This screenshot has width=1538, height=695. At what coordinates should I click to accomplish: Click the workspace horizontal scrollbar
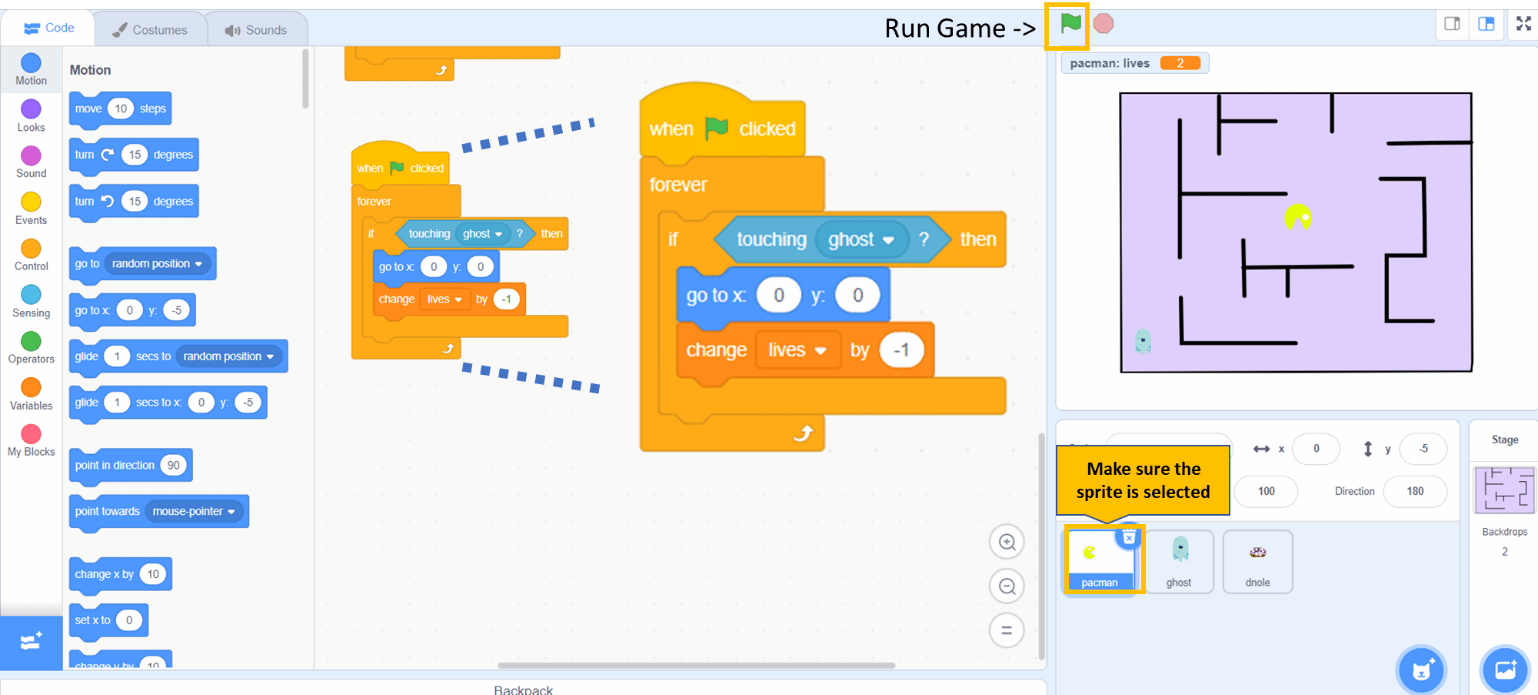[696, 665]
